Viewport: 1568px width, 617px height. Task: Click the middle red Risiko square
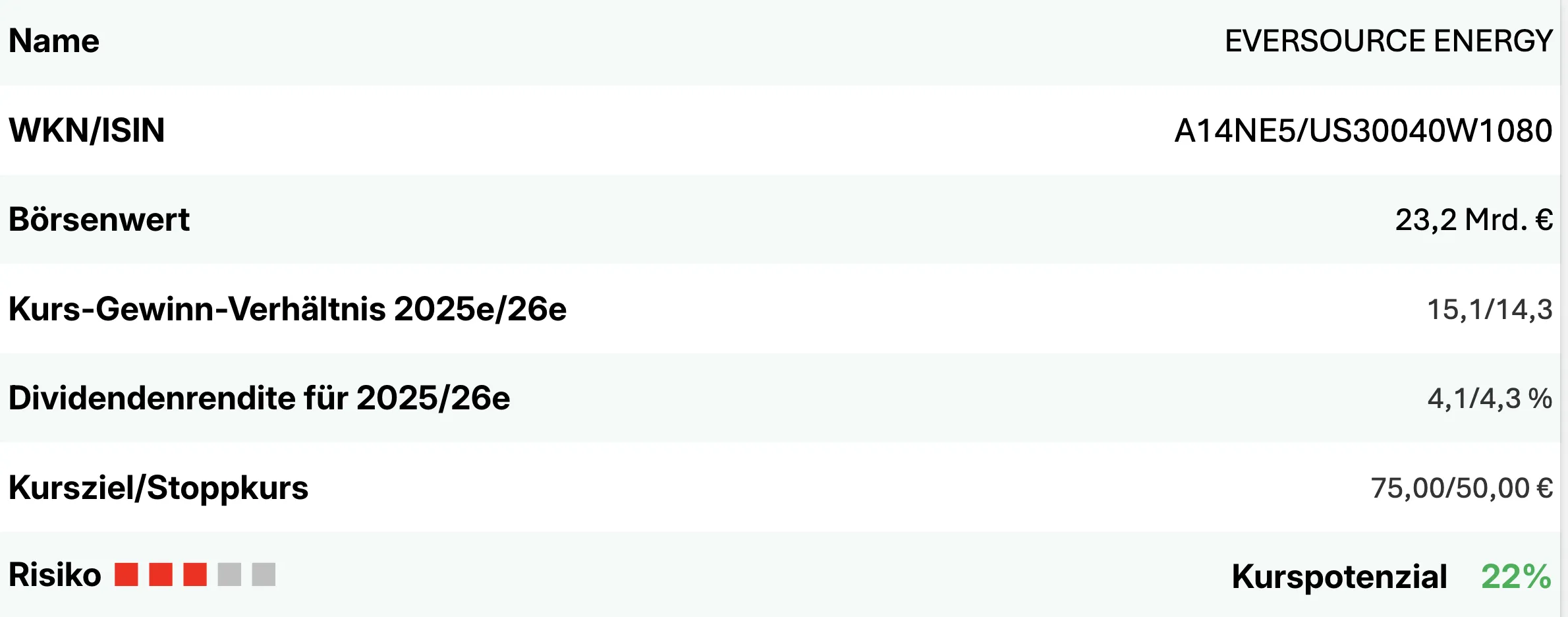[x=161, y=574]
